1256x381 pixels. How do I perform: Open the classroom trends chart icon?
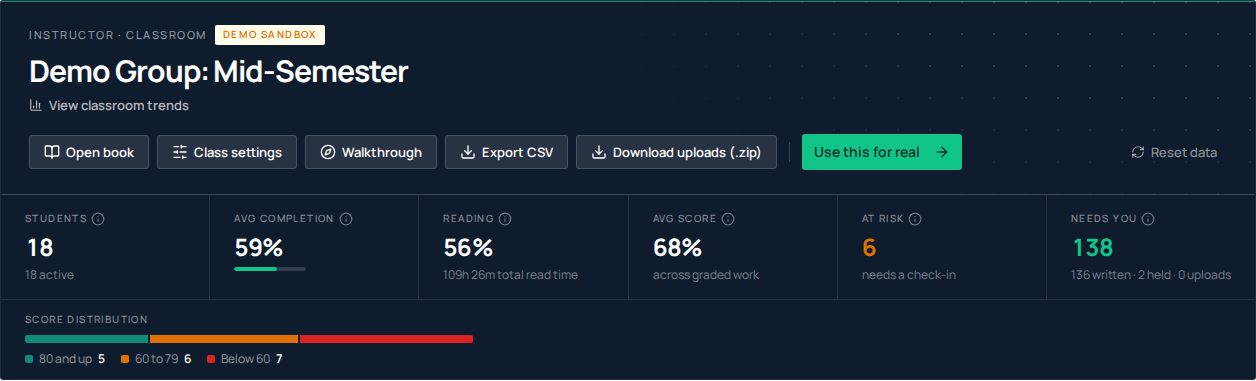36,105
